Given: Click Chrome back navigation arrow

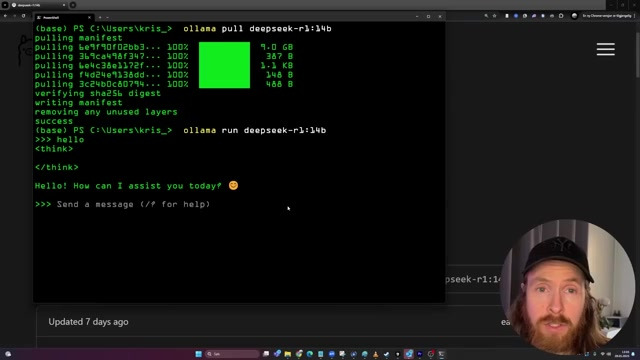Looking at the screenshot, I should 5,16.
